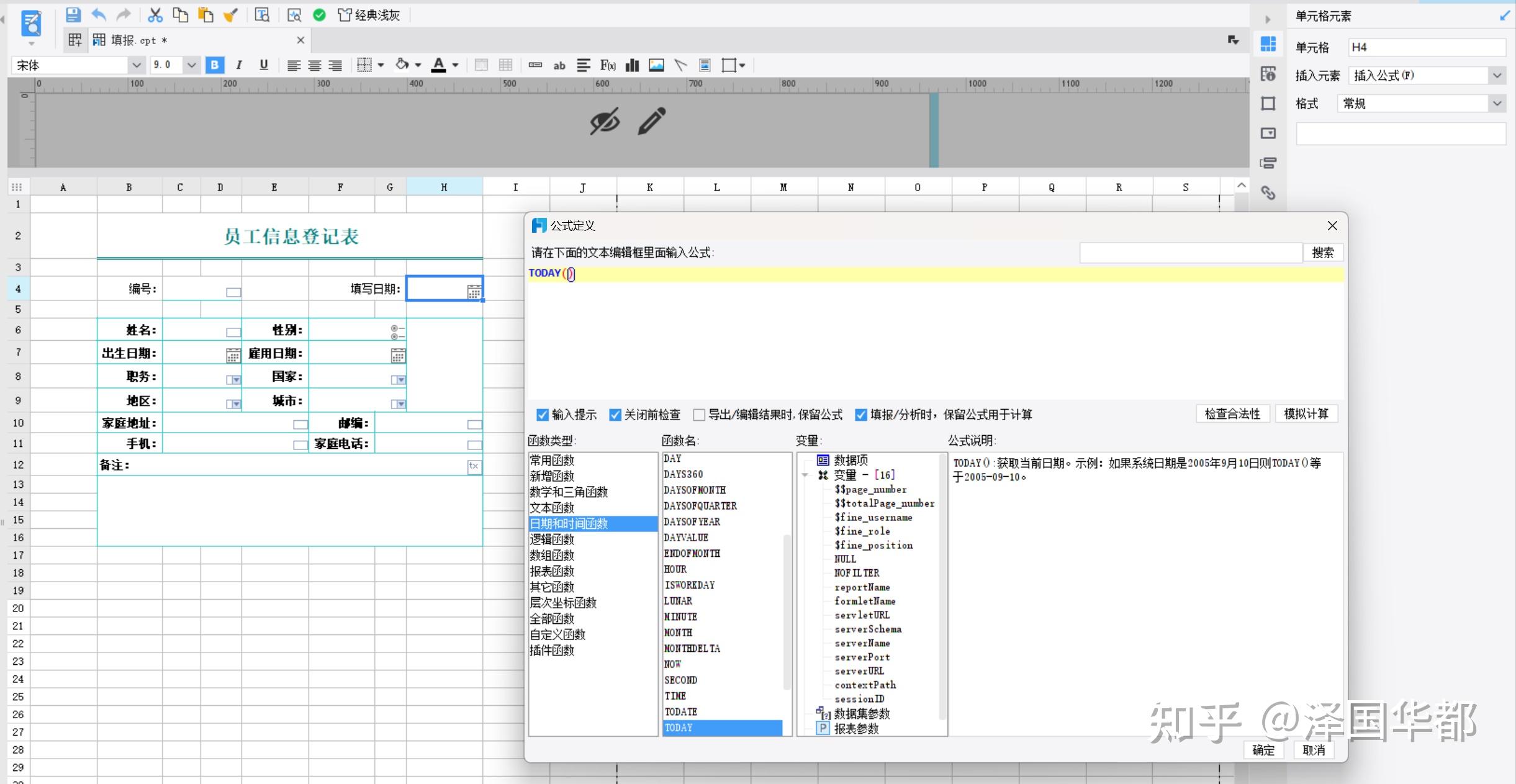Toggle the 输入提示 checkbox

pyautogui.click(x=543, y=415)
